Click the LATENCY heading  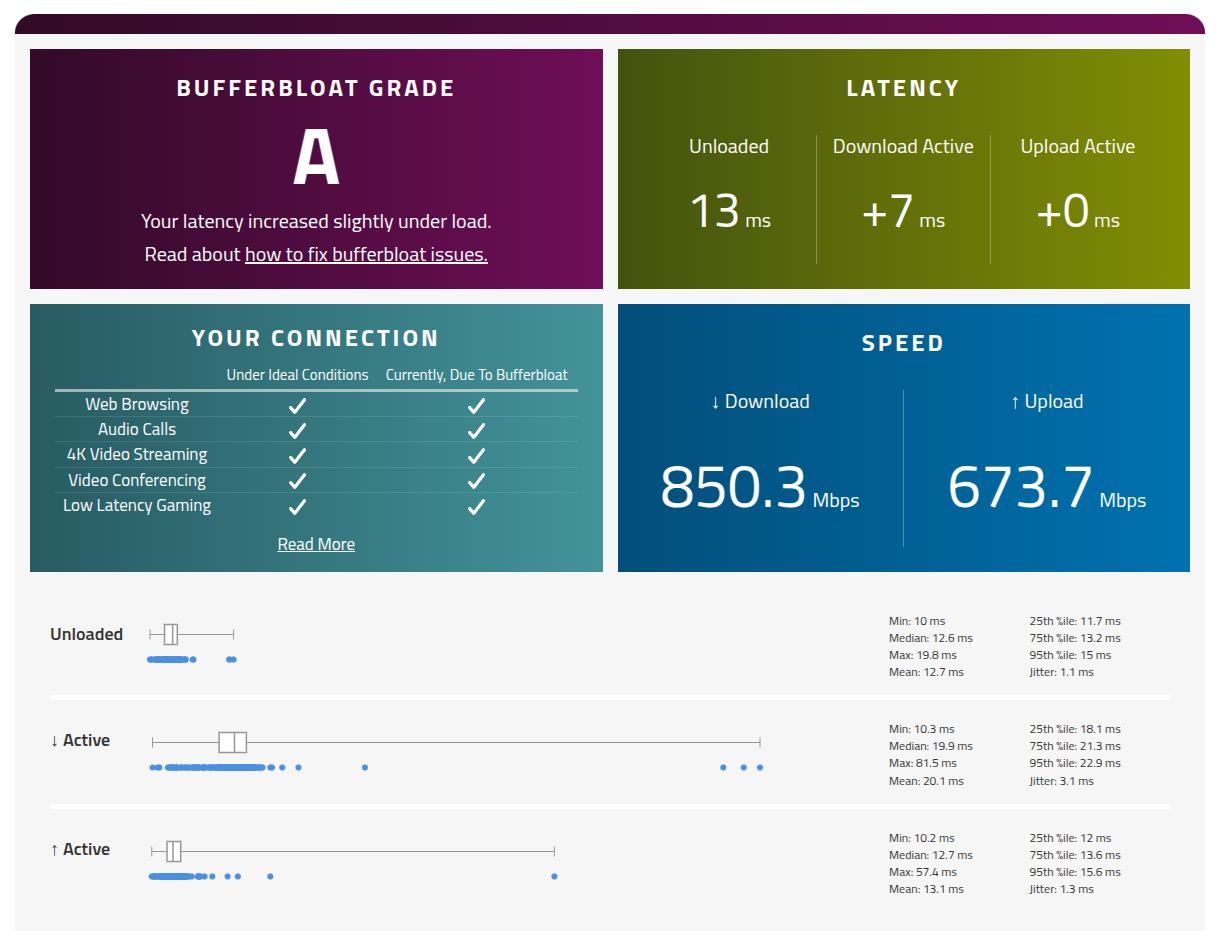(903, 88)
